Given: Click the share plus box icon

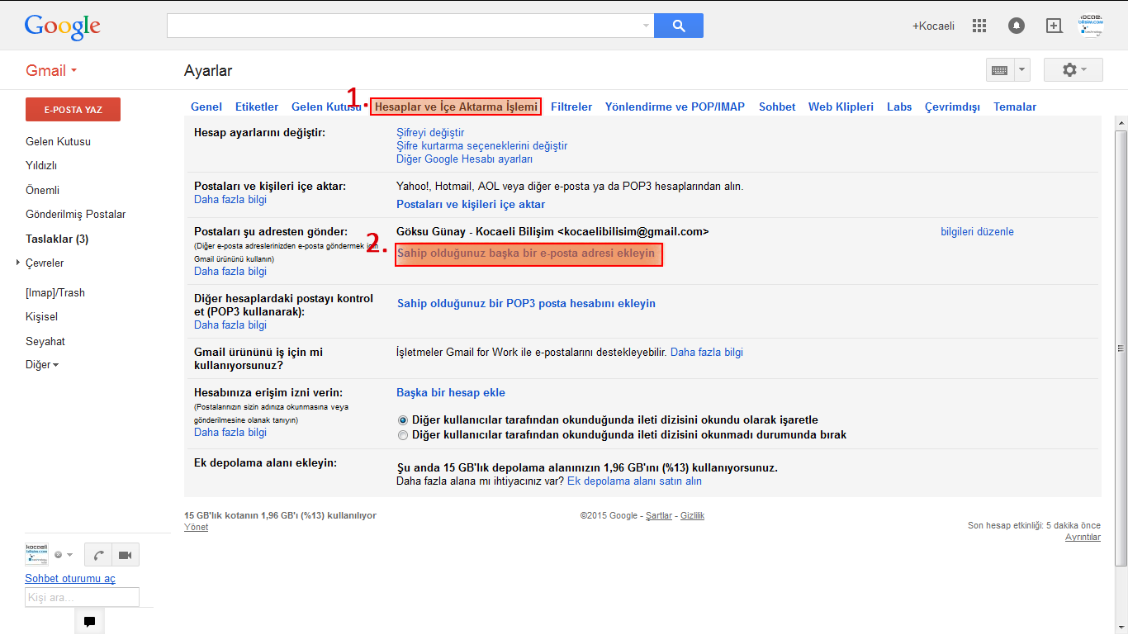Looking at the screenshot, I should coord(1053,26).
